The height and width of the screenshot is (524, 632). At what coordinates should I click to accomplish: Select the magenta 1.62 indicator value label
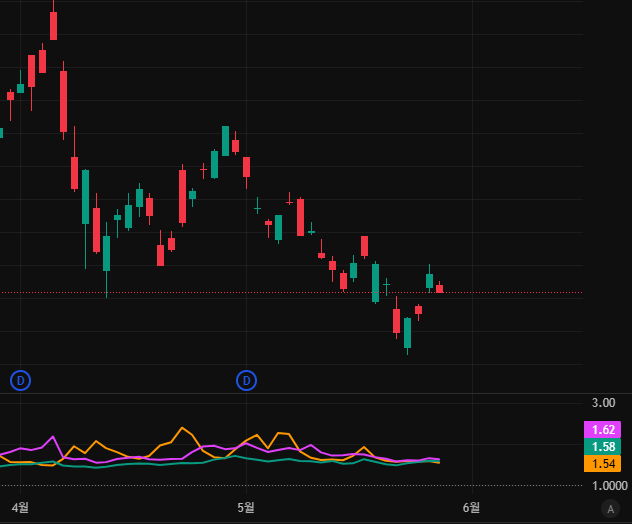[x=602, y=430]
